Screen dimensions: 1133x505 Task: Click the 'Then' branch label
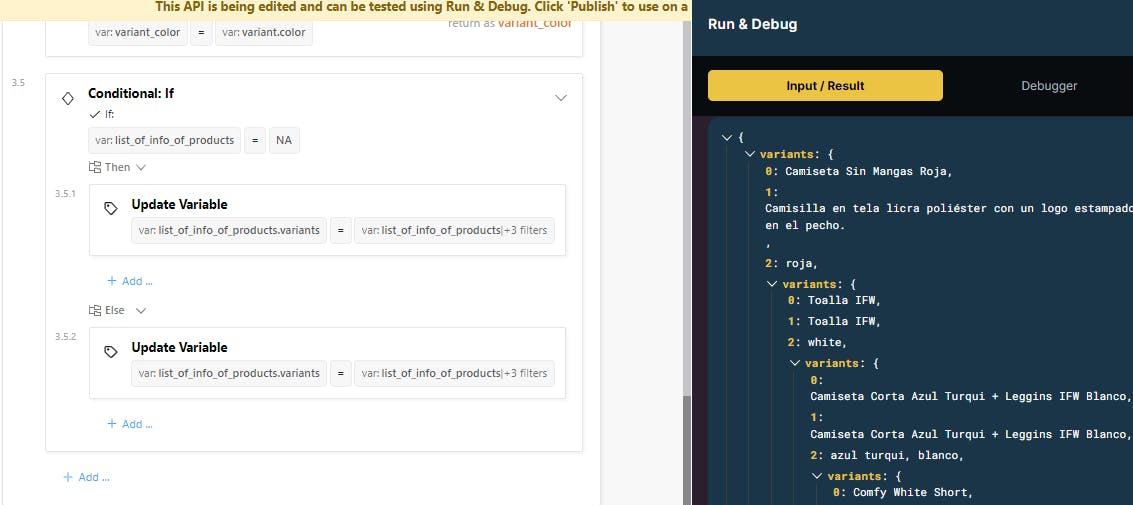pos(117,167)
